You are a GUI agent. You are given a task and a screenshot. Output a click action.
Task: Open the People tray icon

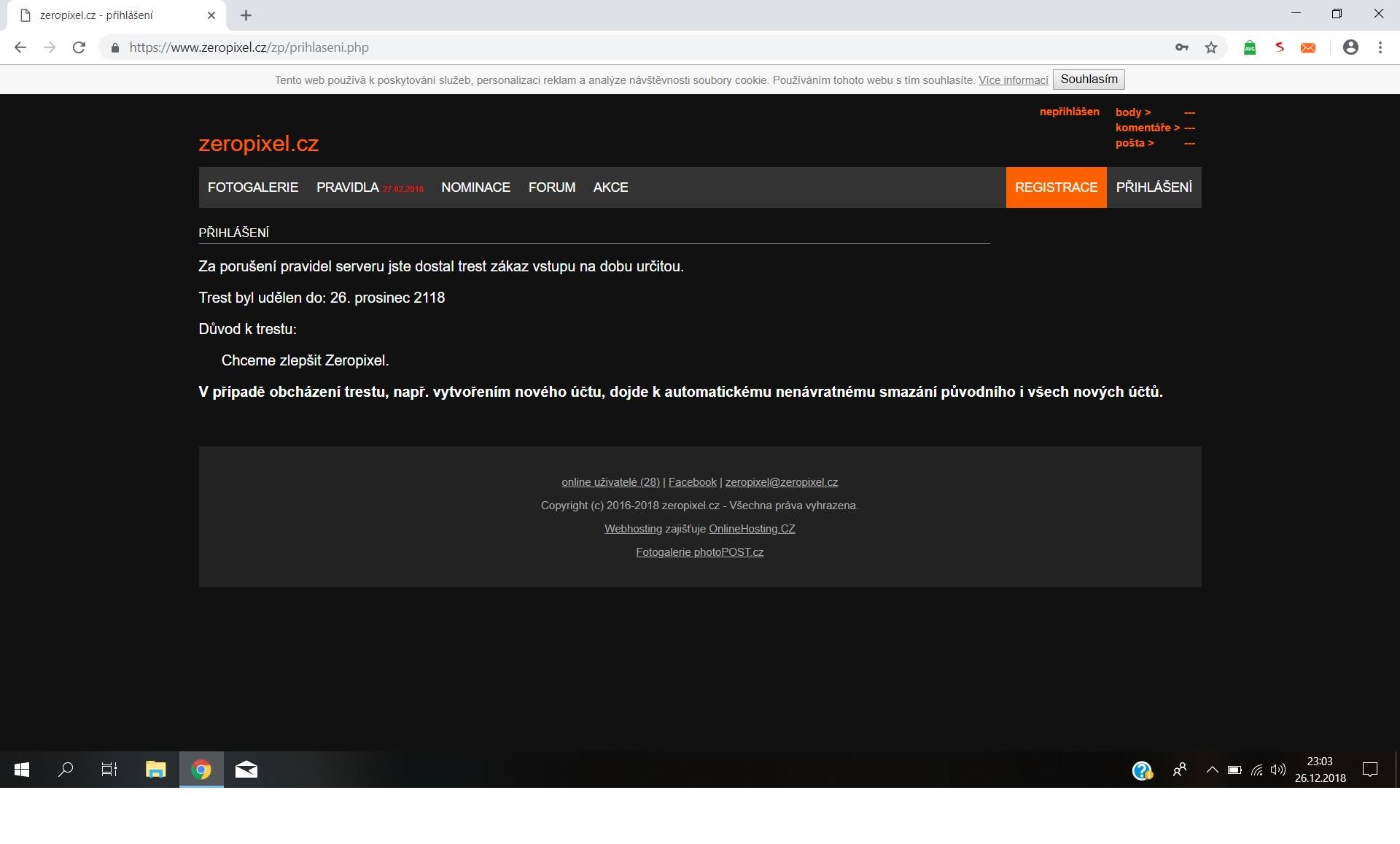[1179, 770]
